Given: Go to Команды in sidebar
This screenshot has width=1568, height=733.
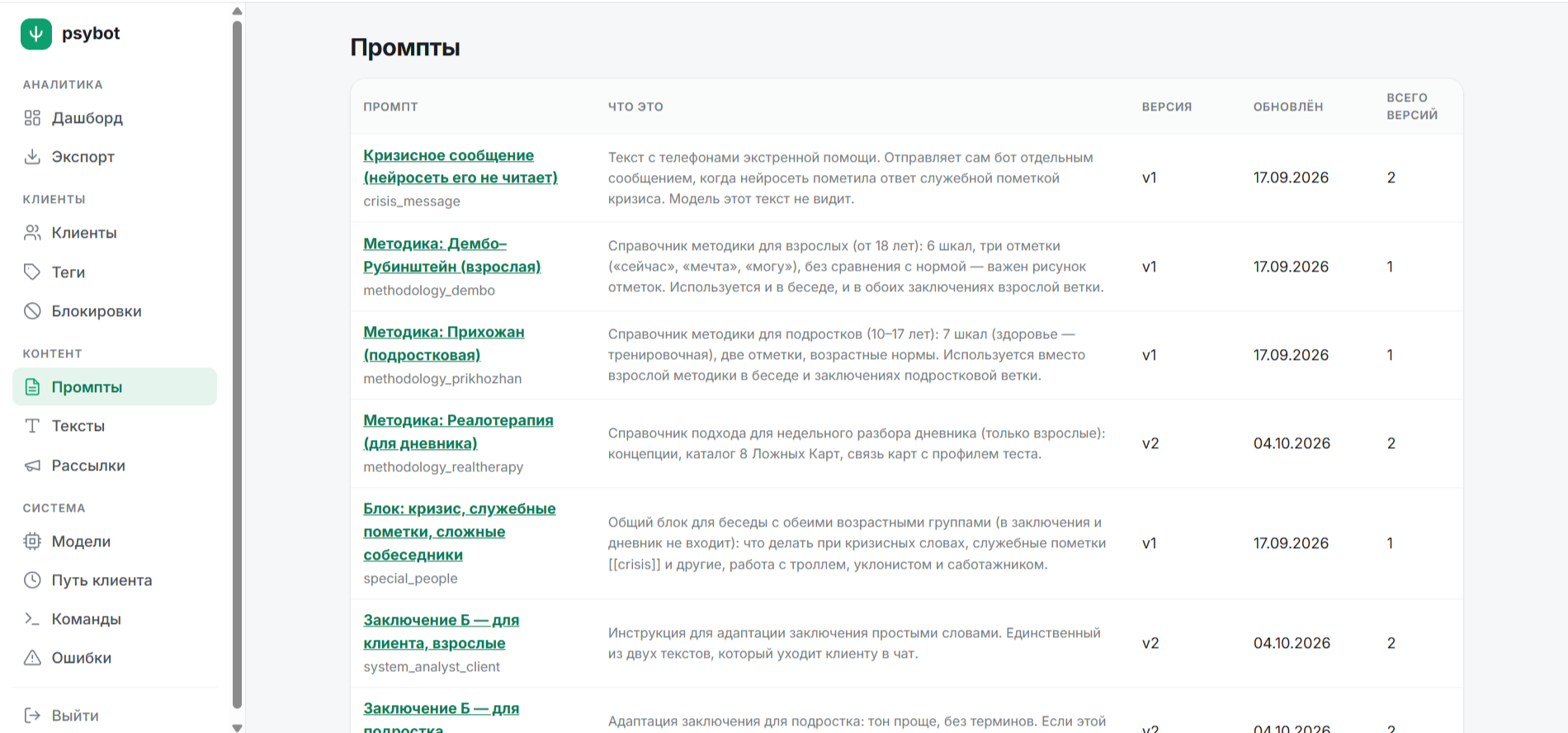Looking at the screenshot, I should [x=87, y=619].
